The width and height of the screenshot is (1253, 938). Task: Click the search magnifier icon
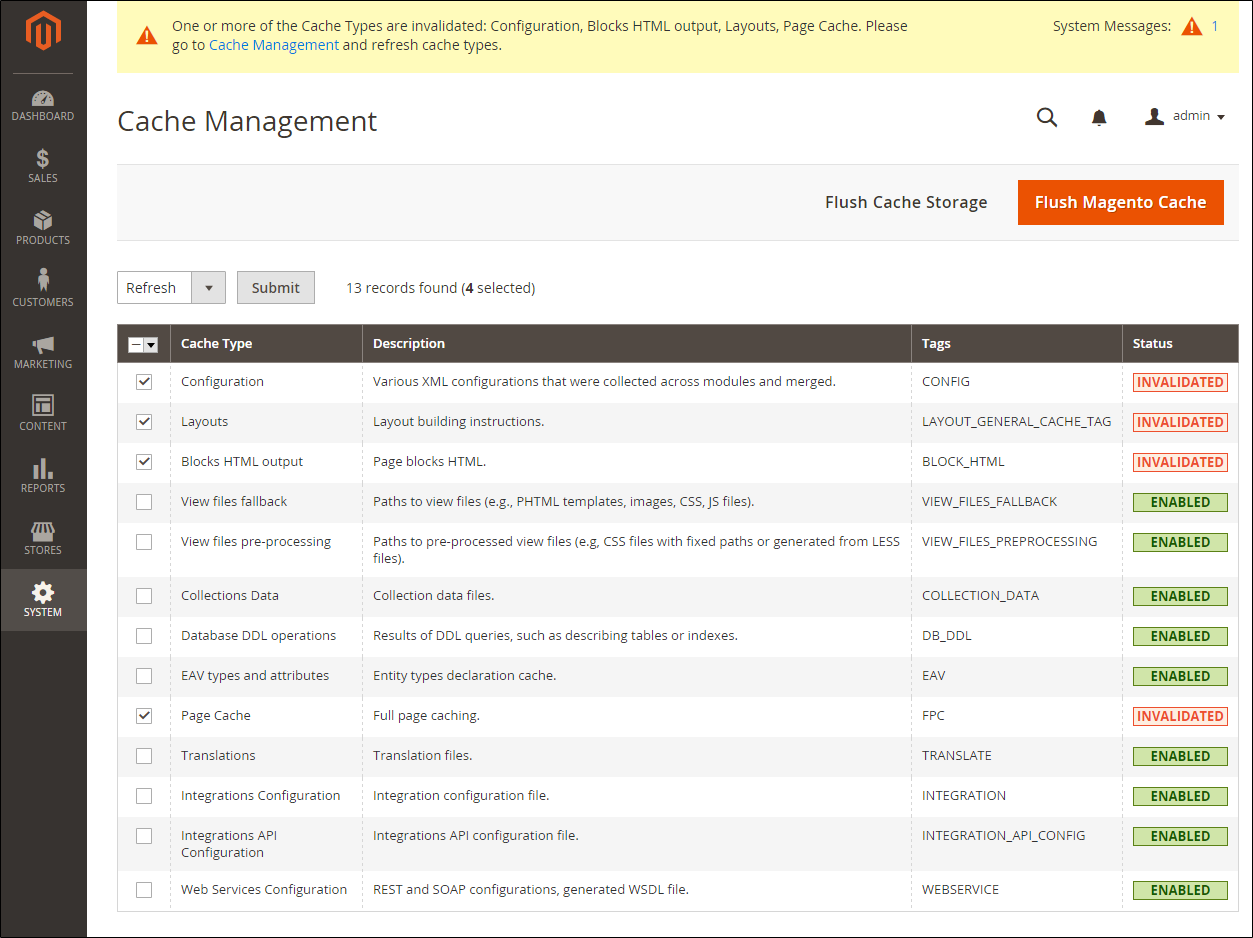[1047, 117]
